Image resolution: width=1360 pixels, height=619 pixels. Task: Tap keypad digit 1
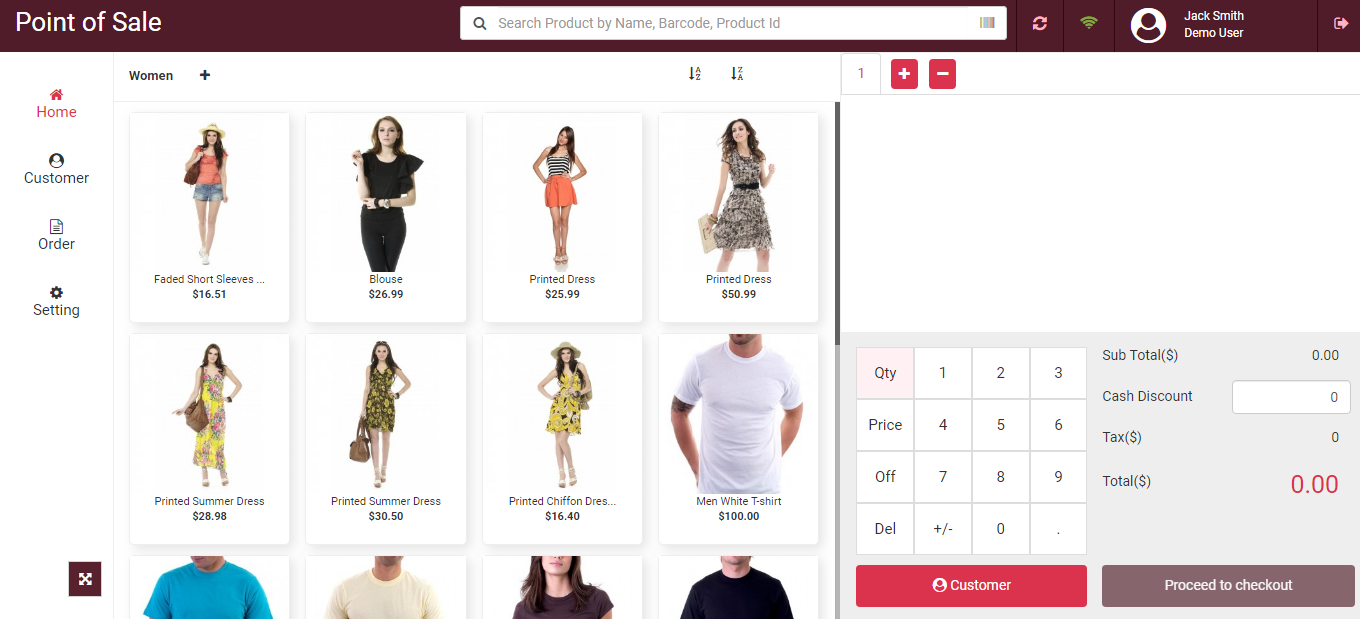(x=943, y=373)
